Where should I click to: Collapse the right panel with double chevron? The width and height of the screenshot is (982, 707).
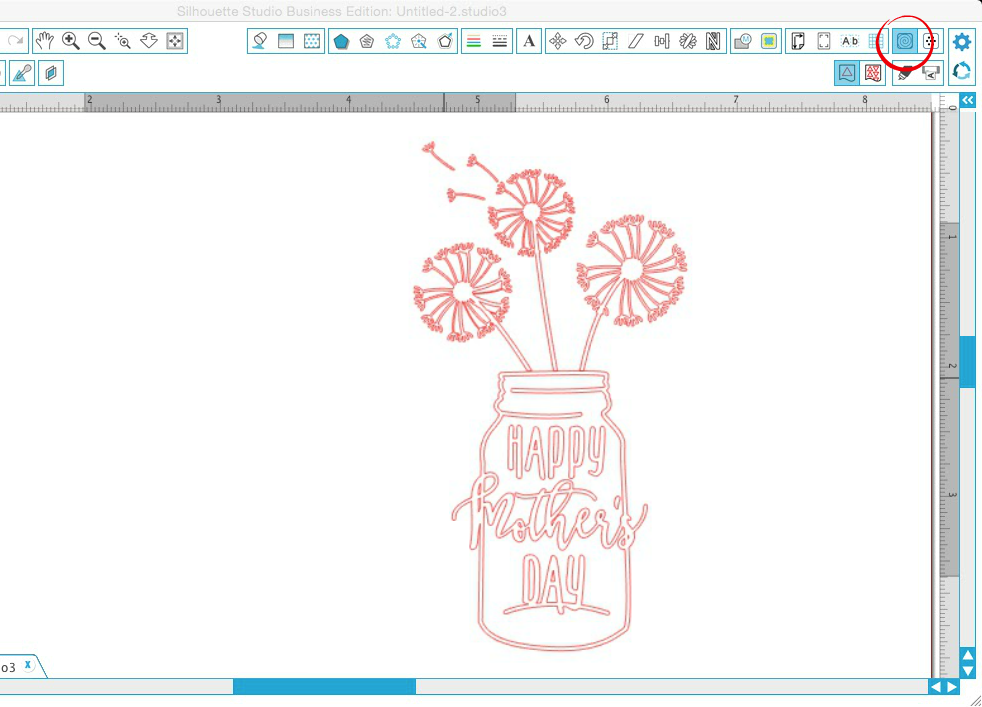967,100
